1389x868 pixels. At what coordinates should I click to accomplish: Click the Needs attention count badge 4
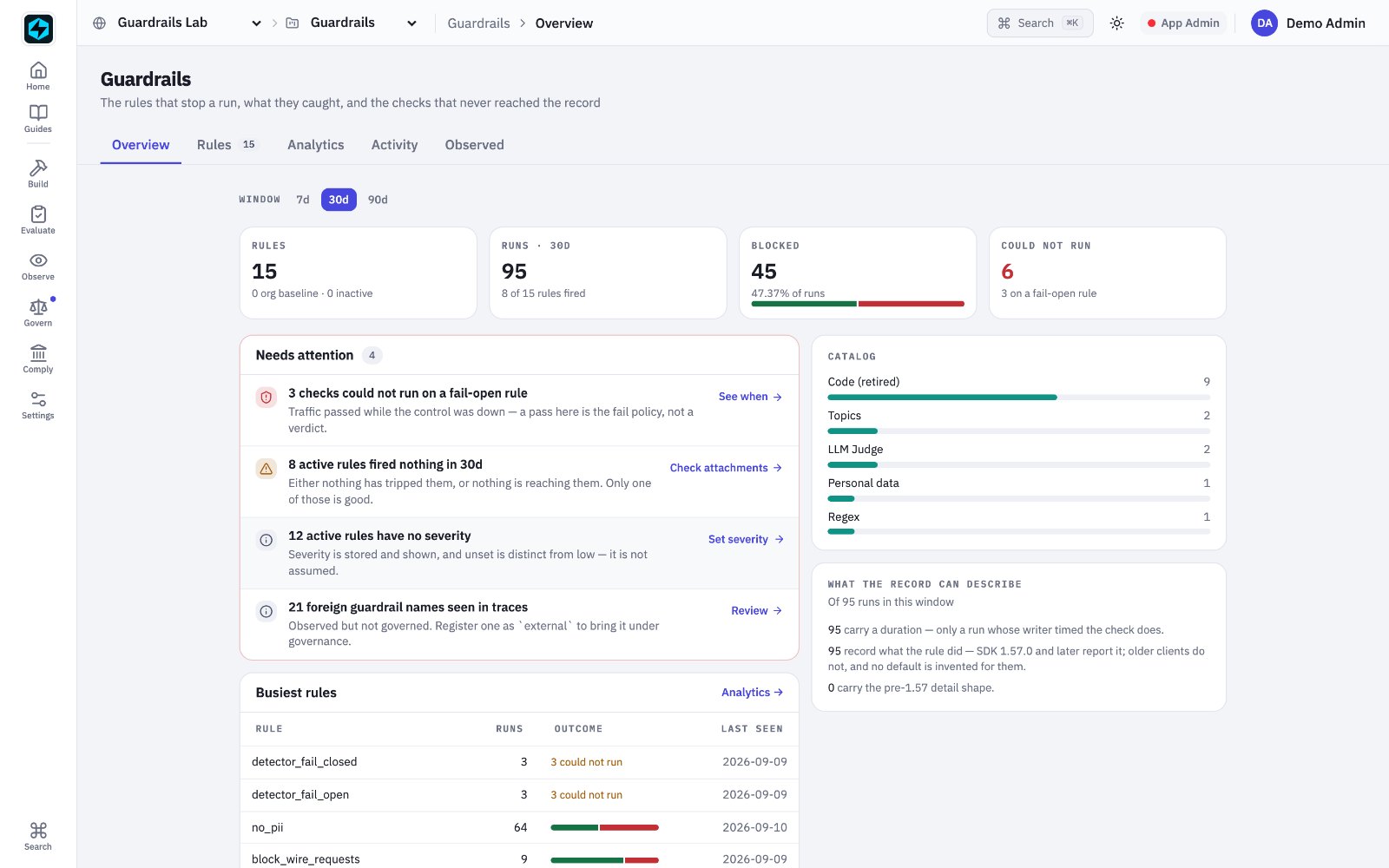coord(372,355)
